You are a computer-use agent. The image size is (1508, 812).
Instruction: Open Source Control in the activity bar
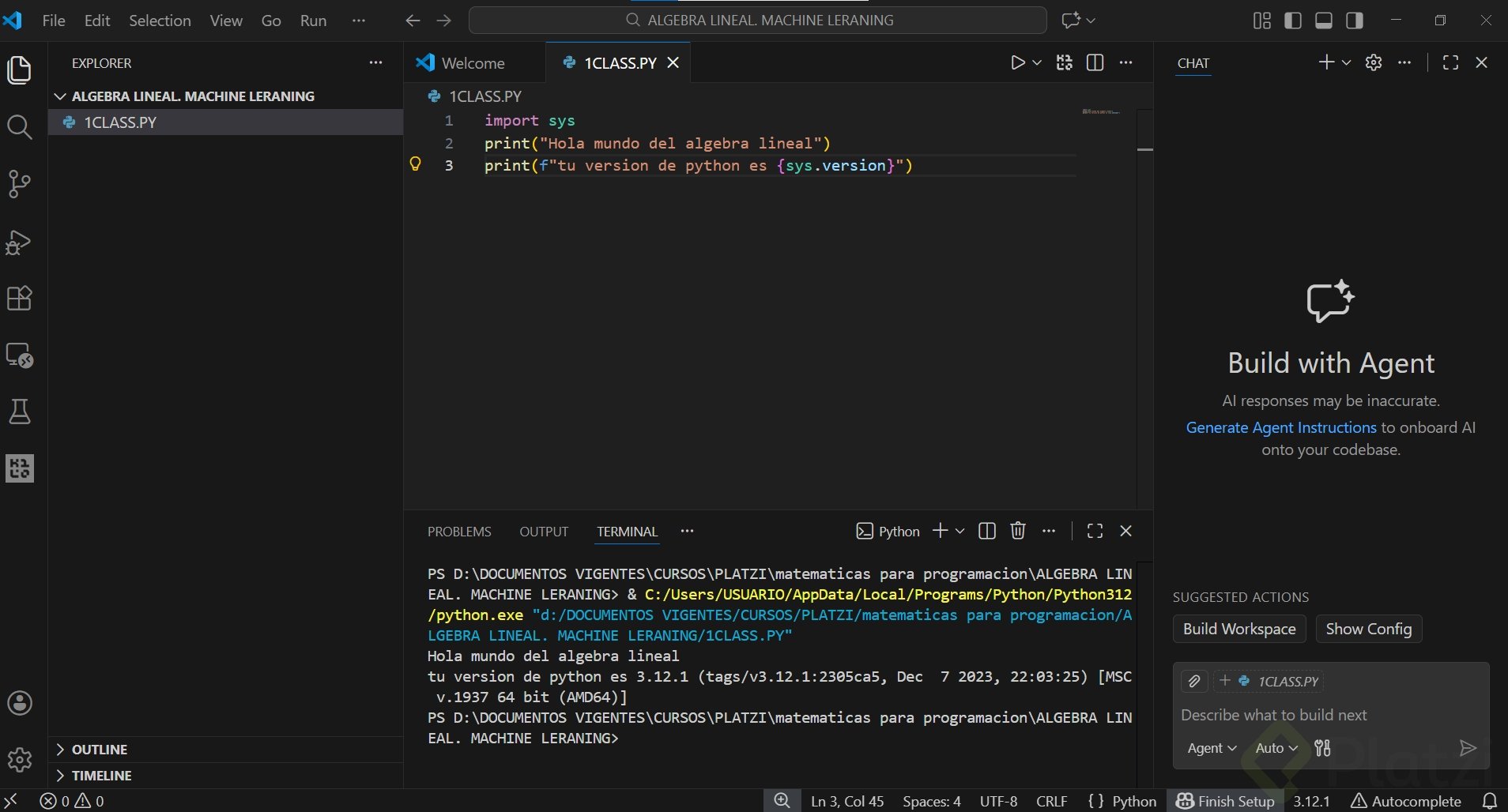pos(19,184)
